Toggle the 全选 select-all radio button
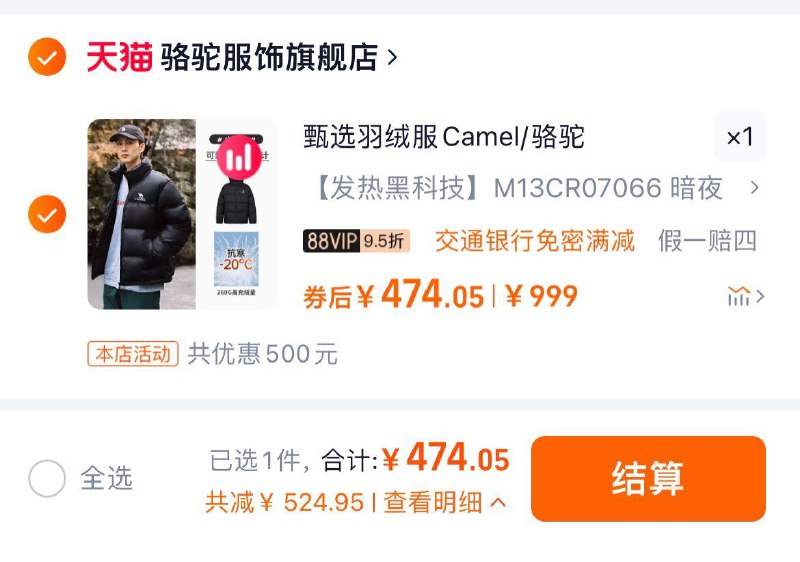The image size is (800, 562). click(x=47, y=478)
